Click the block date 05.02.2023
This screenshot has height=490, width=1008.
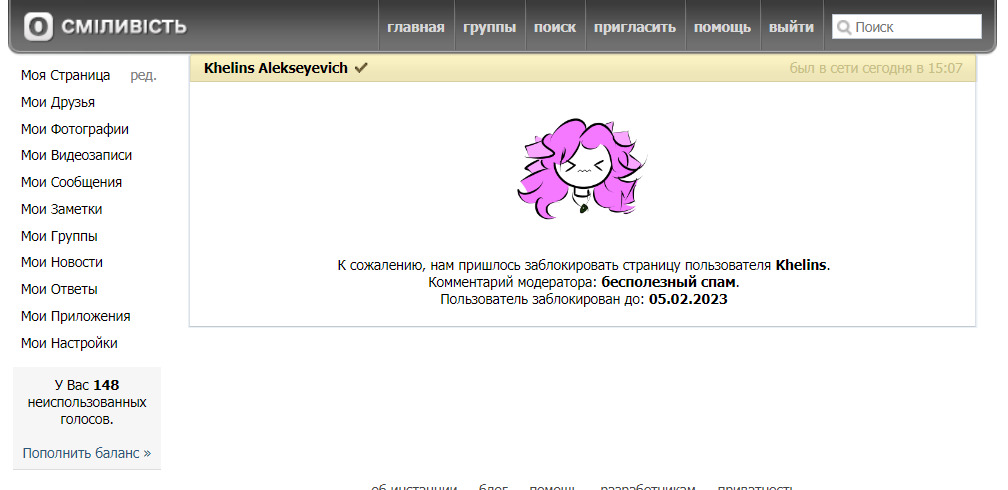(688, 299)
